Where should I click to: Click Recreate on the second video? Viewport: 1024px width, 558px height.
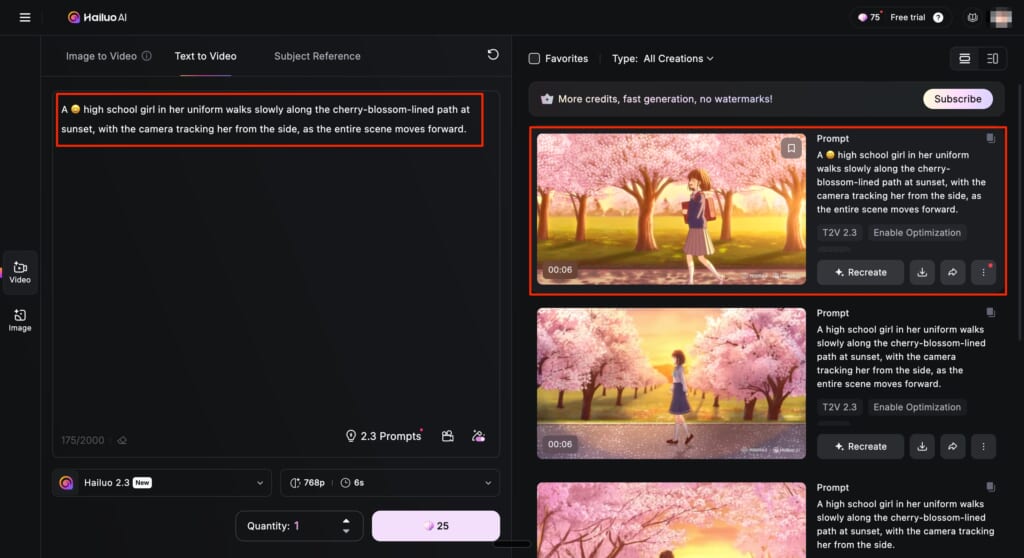click(x=860, y=446)
